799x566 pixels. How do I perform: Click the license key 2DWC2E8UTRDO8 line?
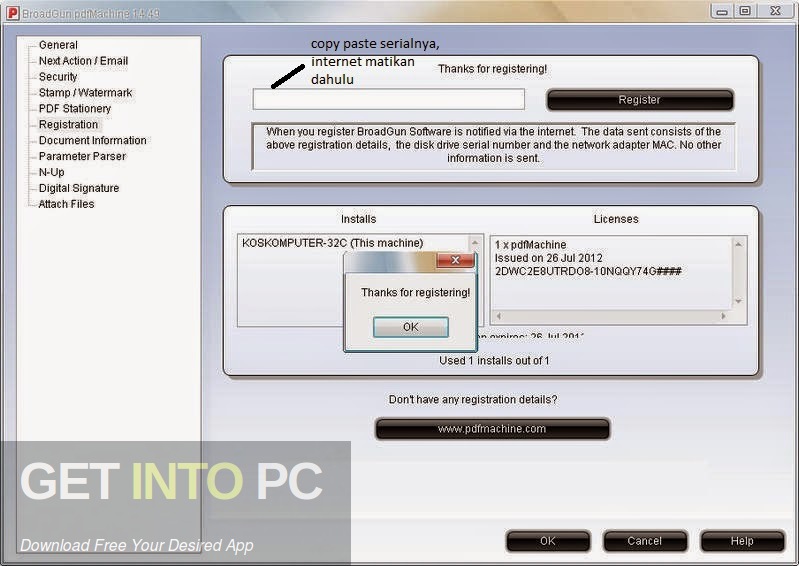pos(588,271)
